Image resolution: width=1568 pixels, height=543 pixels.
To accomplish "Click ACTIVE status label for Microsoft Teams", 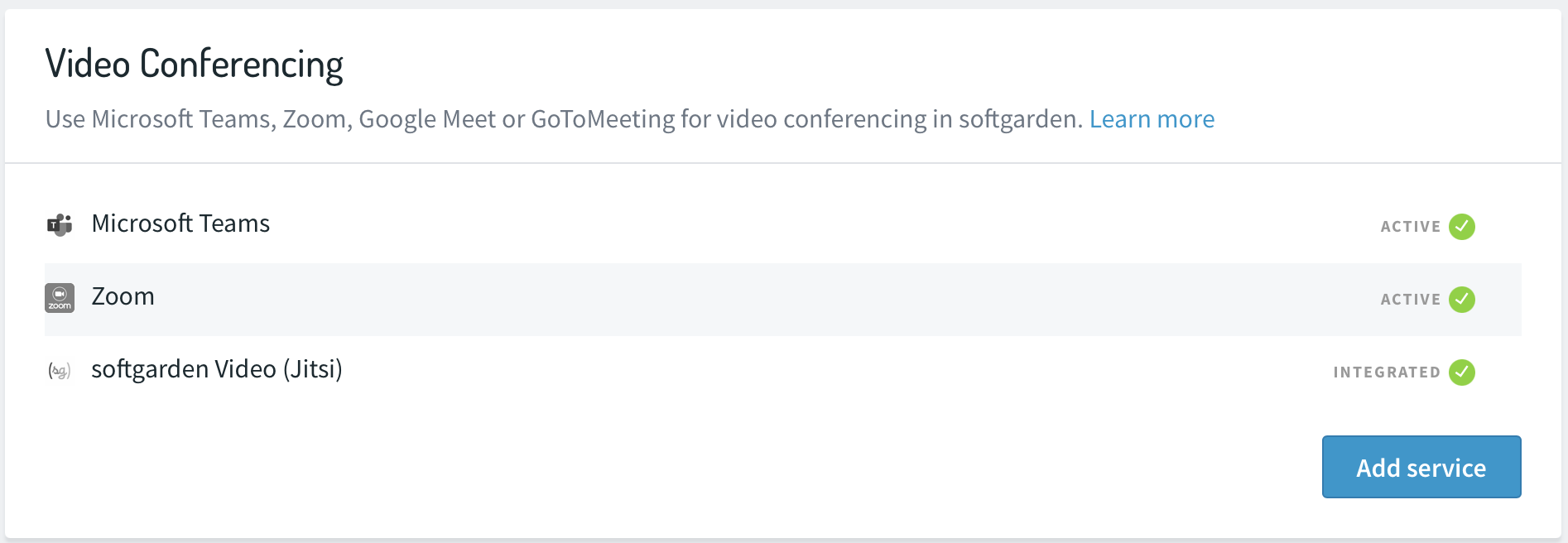I will click(x=1411, y=227).
